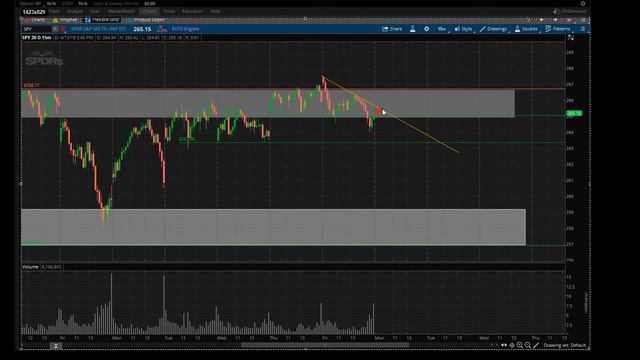Switch to the Charts main tab

(x=149, y=11)
